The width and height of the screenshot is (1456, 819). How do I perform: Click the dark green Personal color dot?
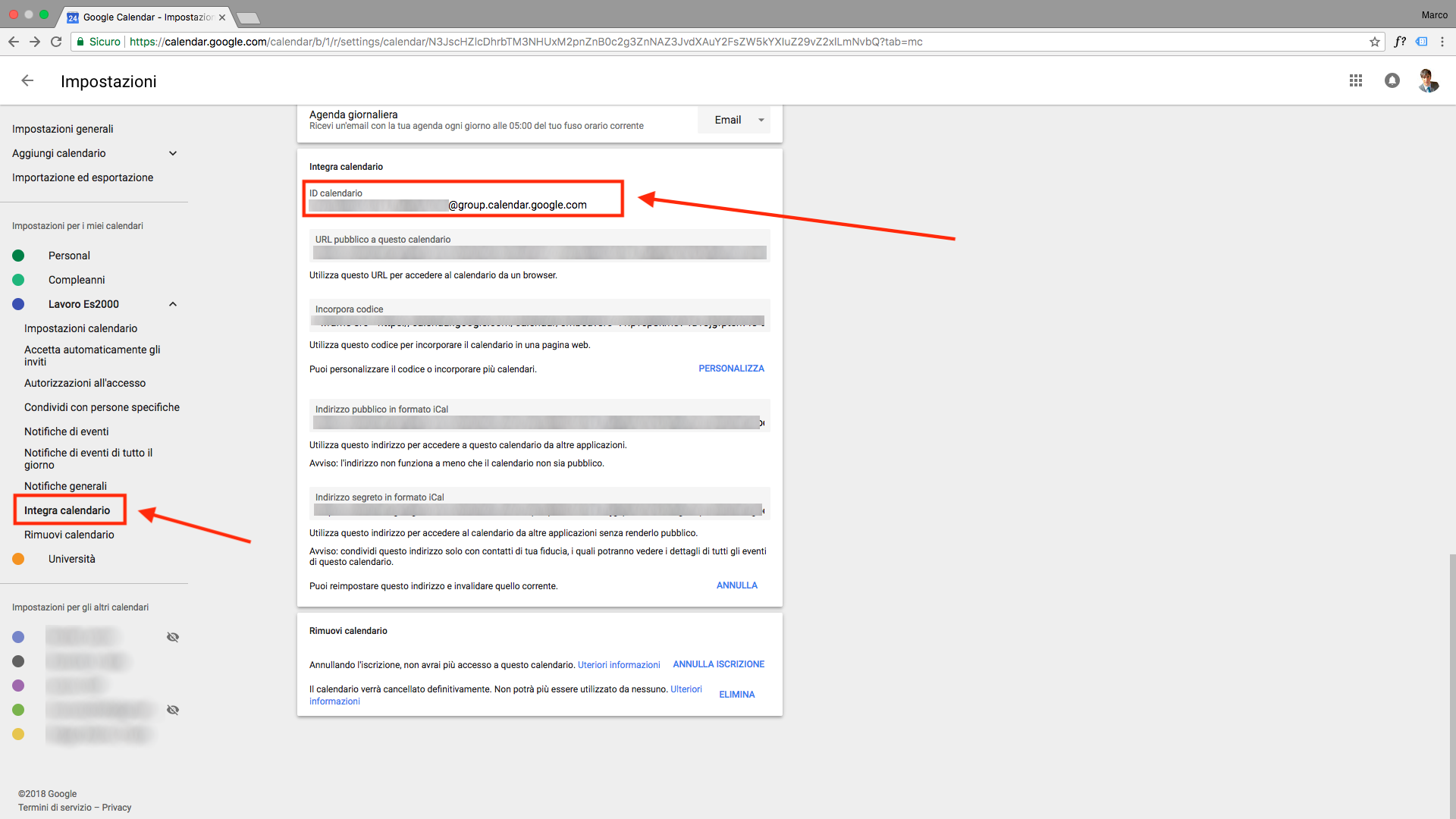(x=18, y=256)
